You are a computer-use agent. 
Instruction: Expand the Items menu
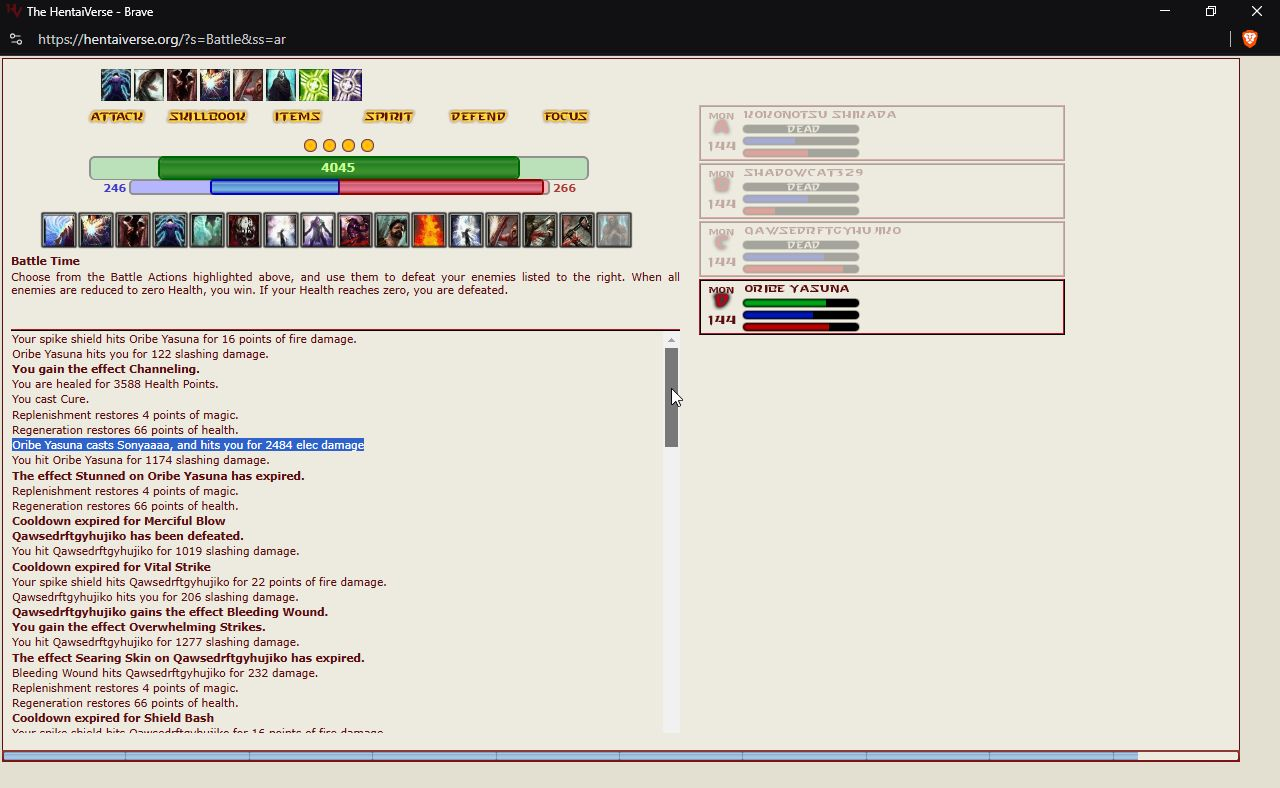297,117
